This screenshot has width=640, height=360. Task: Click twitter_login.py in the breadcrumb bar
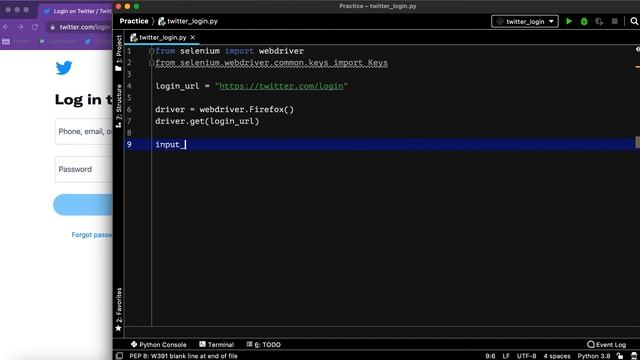[x=188, y=21]
